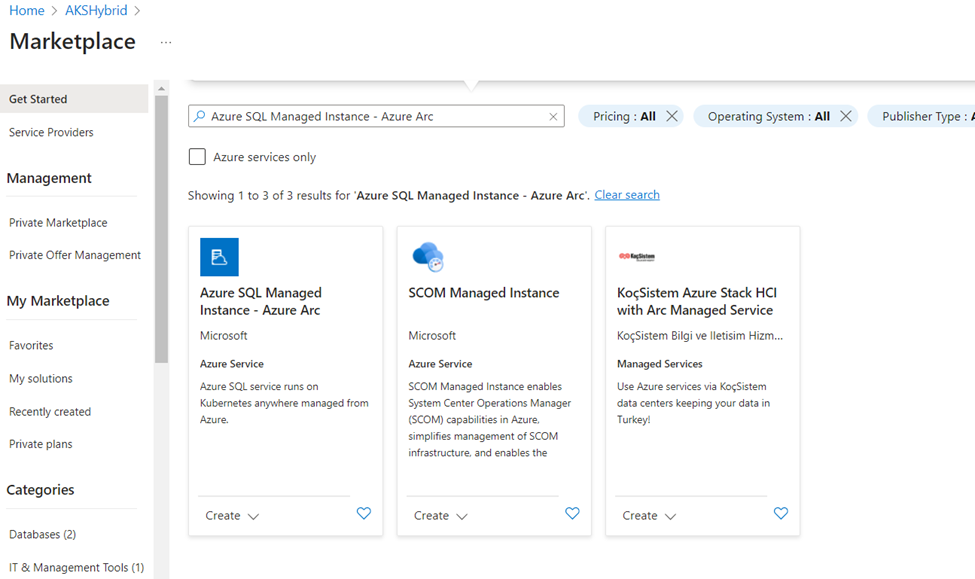
Task: Clear the search box text with X
Action: (553, 116)
